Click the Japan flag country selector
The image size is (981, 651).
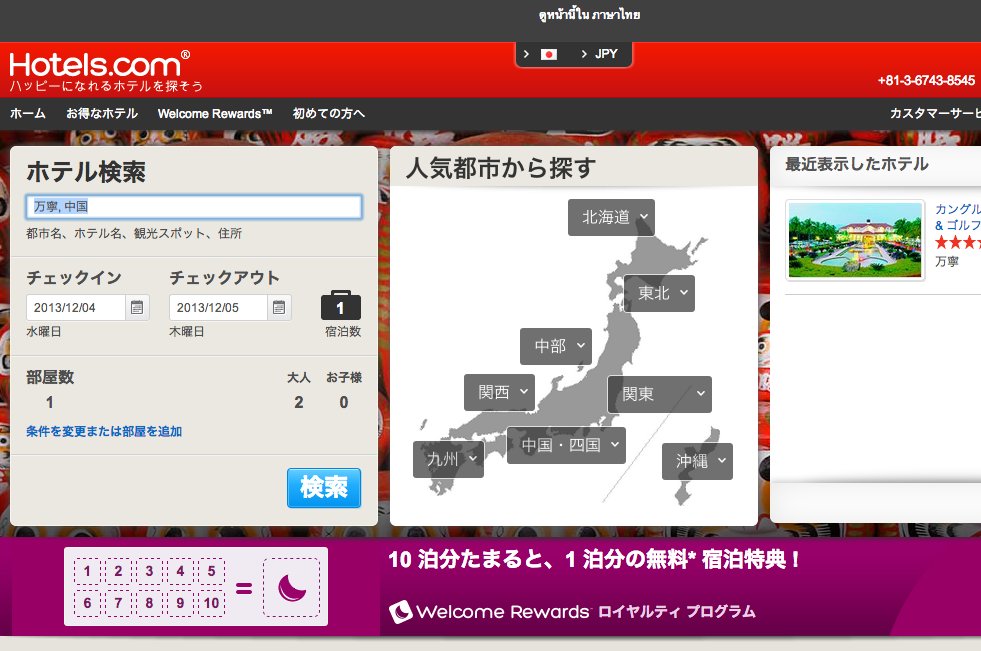coord(549,54)
